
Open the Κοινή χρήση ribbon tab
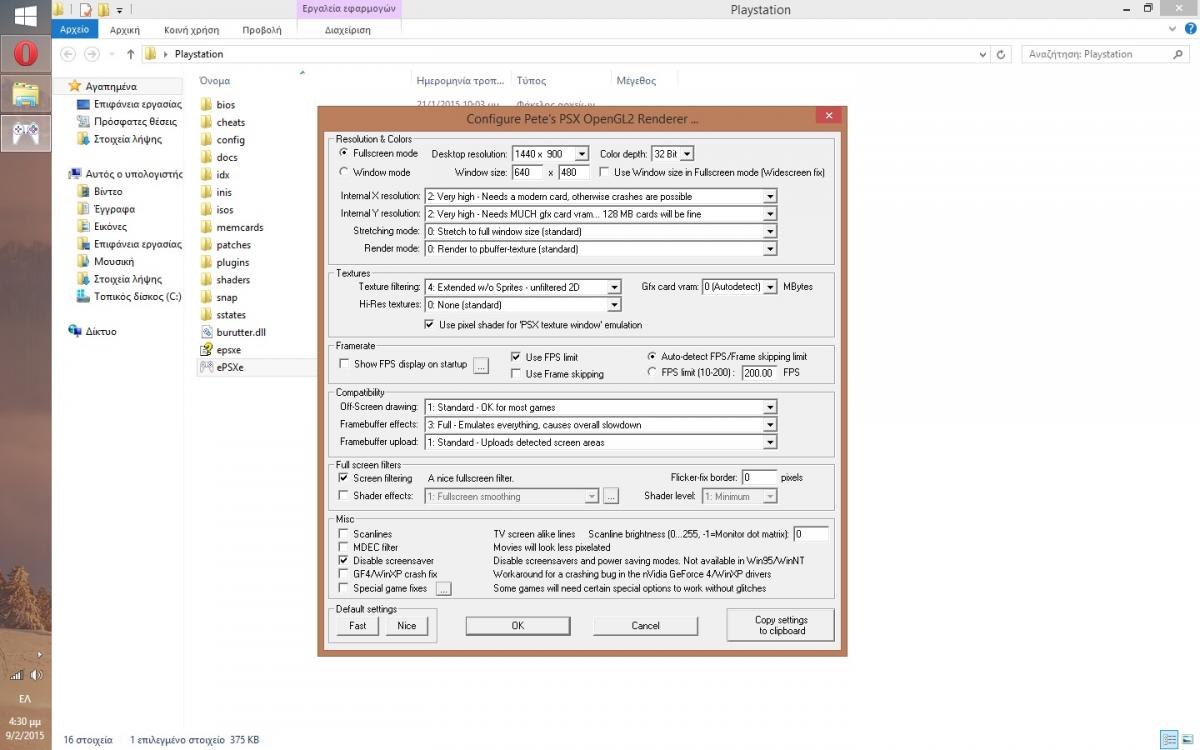tap(193, 30)
